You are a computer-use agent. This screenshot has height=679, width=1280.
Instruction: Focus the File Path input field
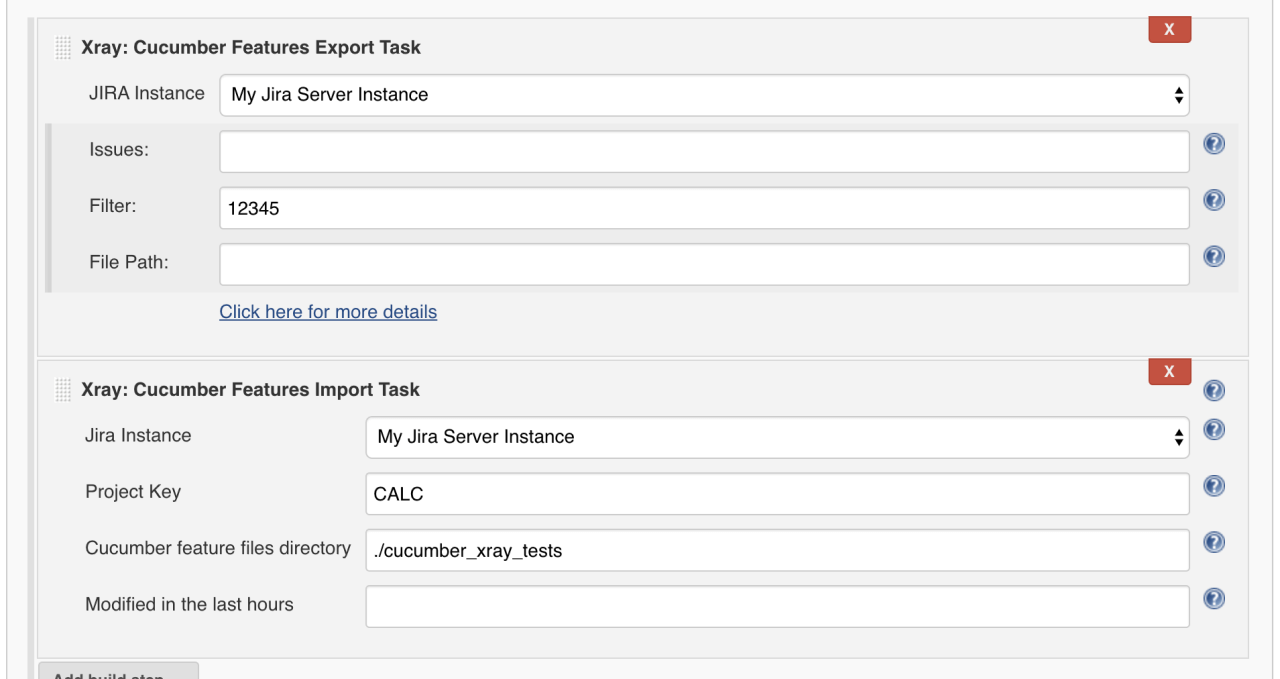pyautogui.click(x=704, y=264)
